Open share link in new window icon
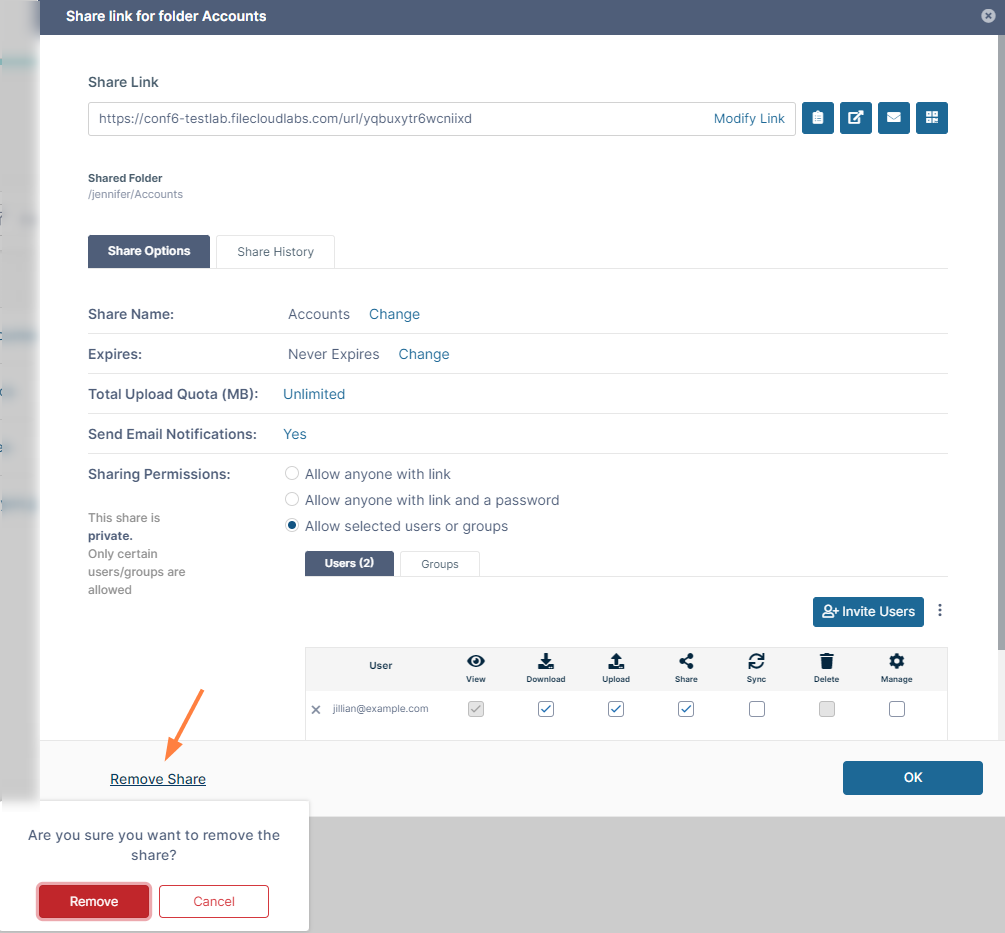 (x=856, y=118)
